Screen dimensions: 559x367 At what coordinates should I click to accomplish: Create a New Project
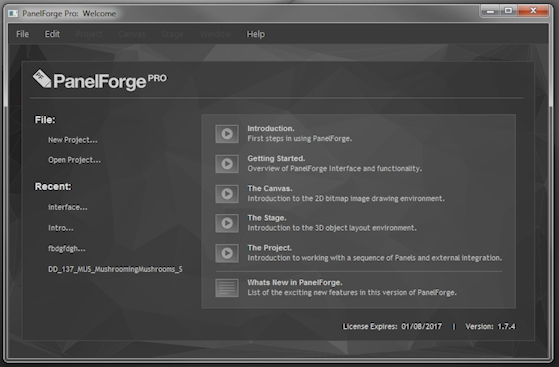point(73,140)
